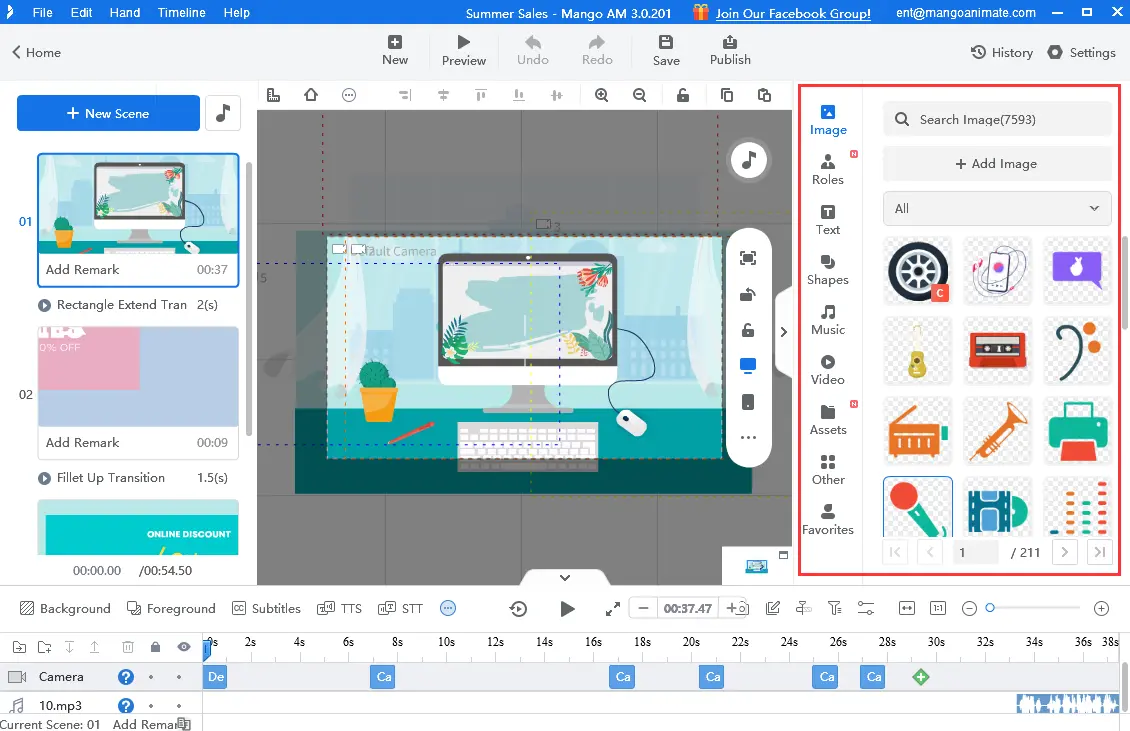Viewport: 1130px width, 731px height.
Task: Collapse the timeline with the down chevron
Action: point(565,577)
